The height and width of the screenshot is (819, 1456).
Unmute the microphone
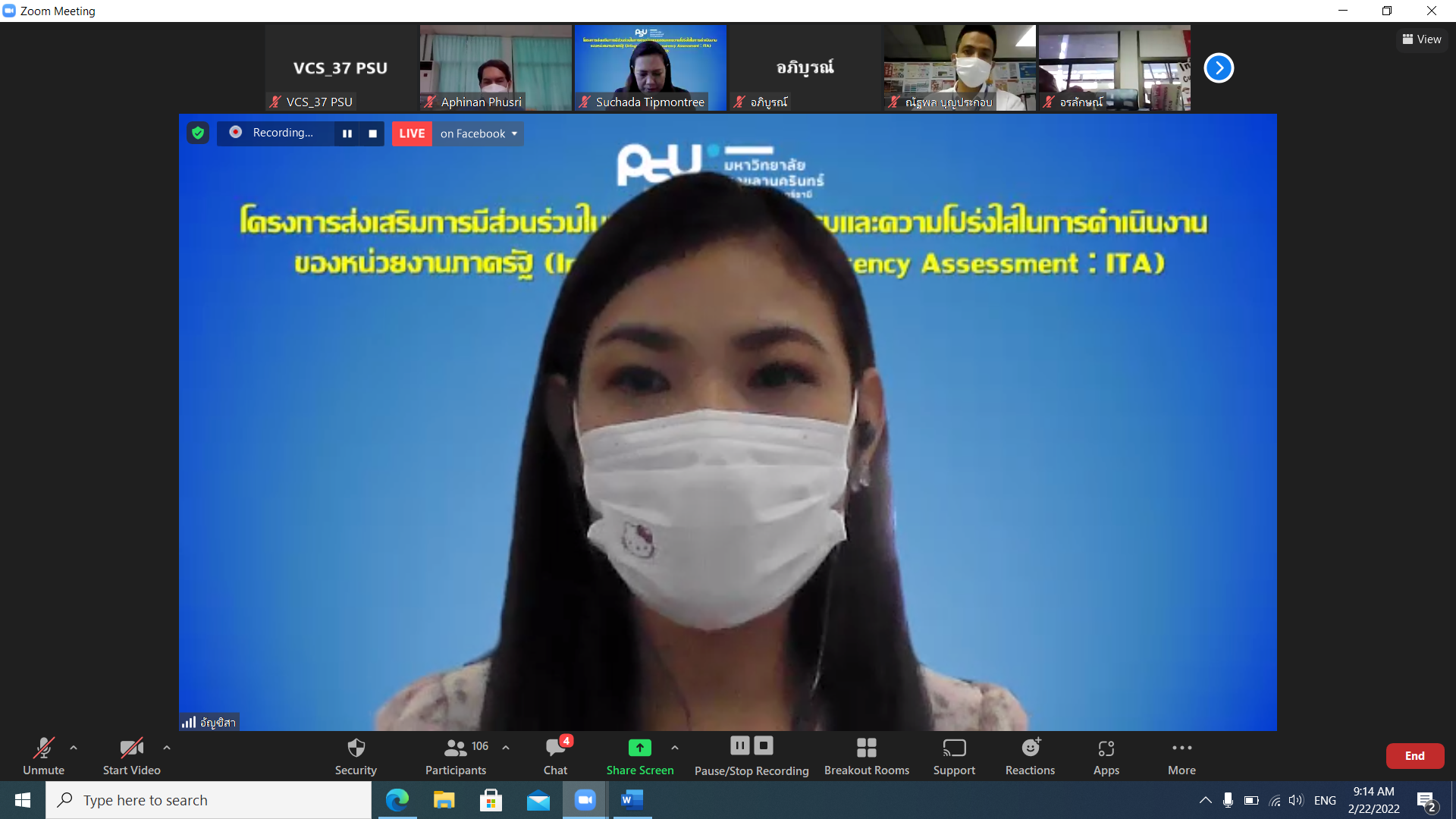(x=43, y=756)
